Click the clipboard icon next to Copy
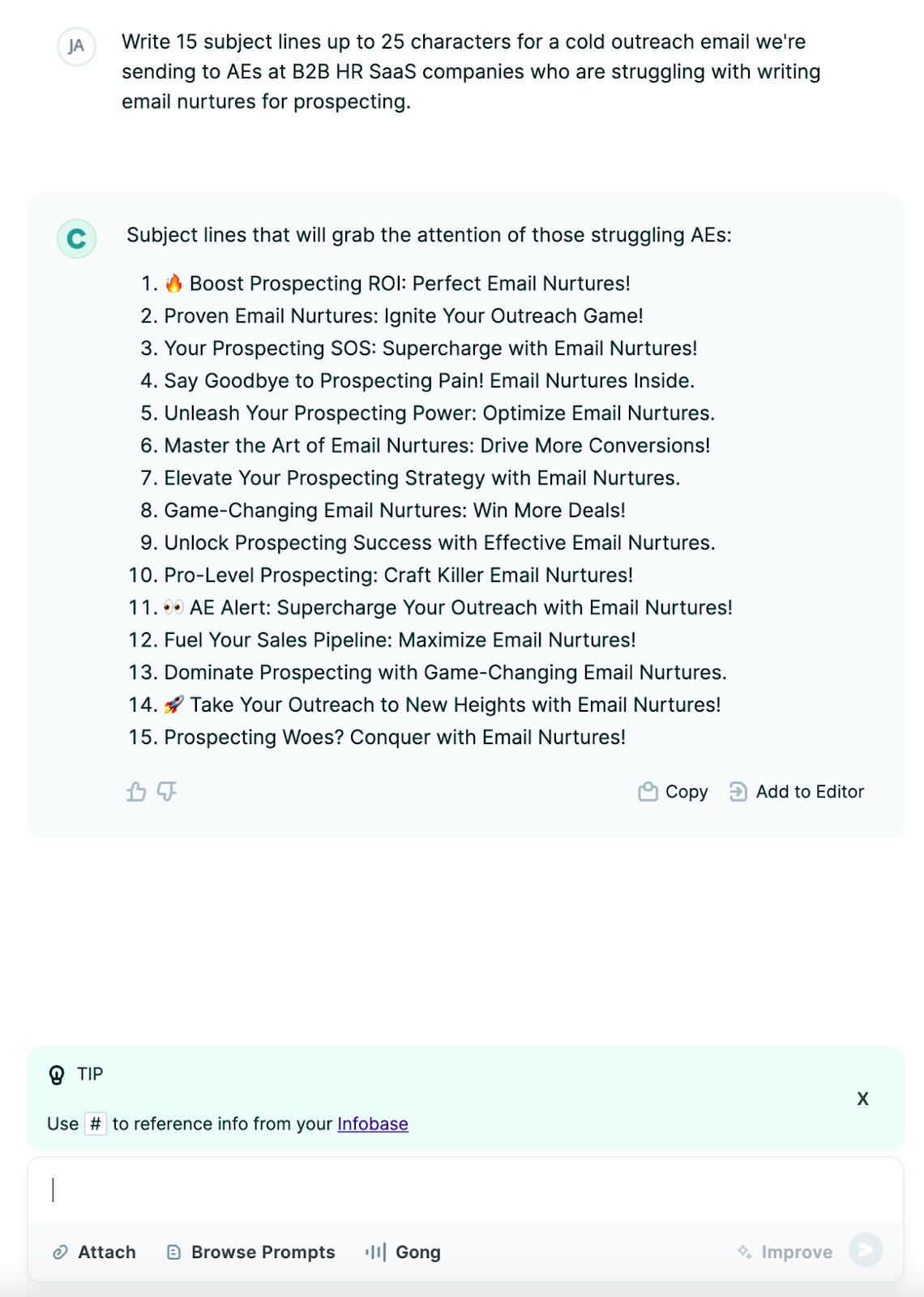 pos(647,791)
